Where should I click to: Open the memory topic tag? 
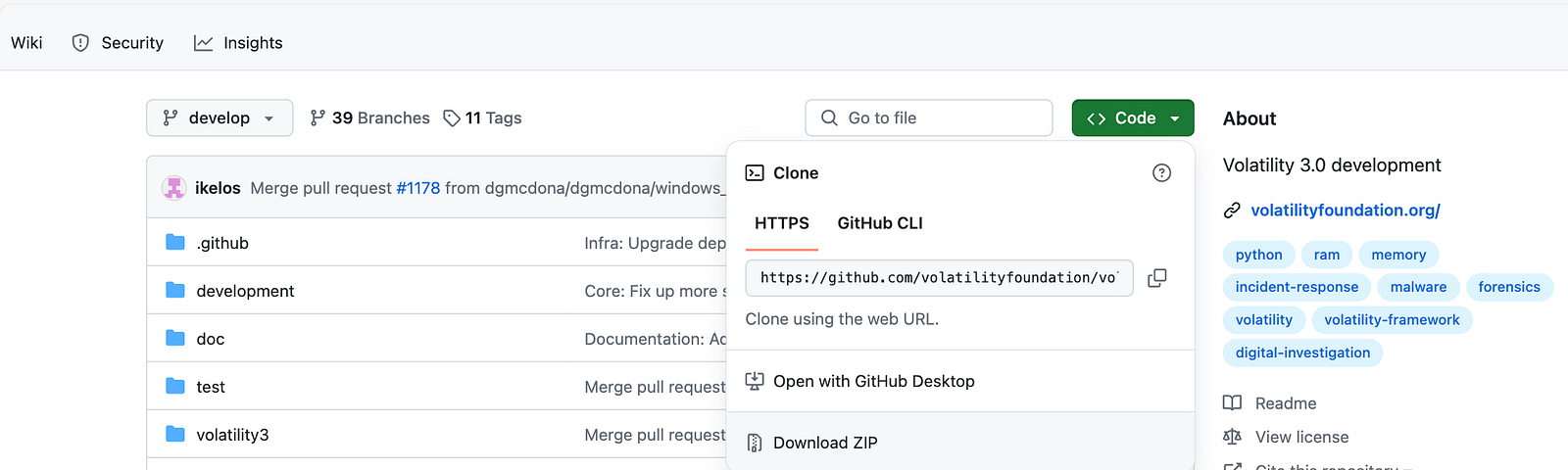[1398, 255]
